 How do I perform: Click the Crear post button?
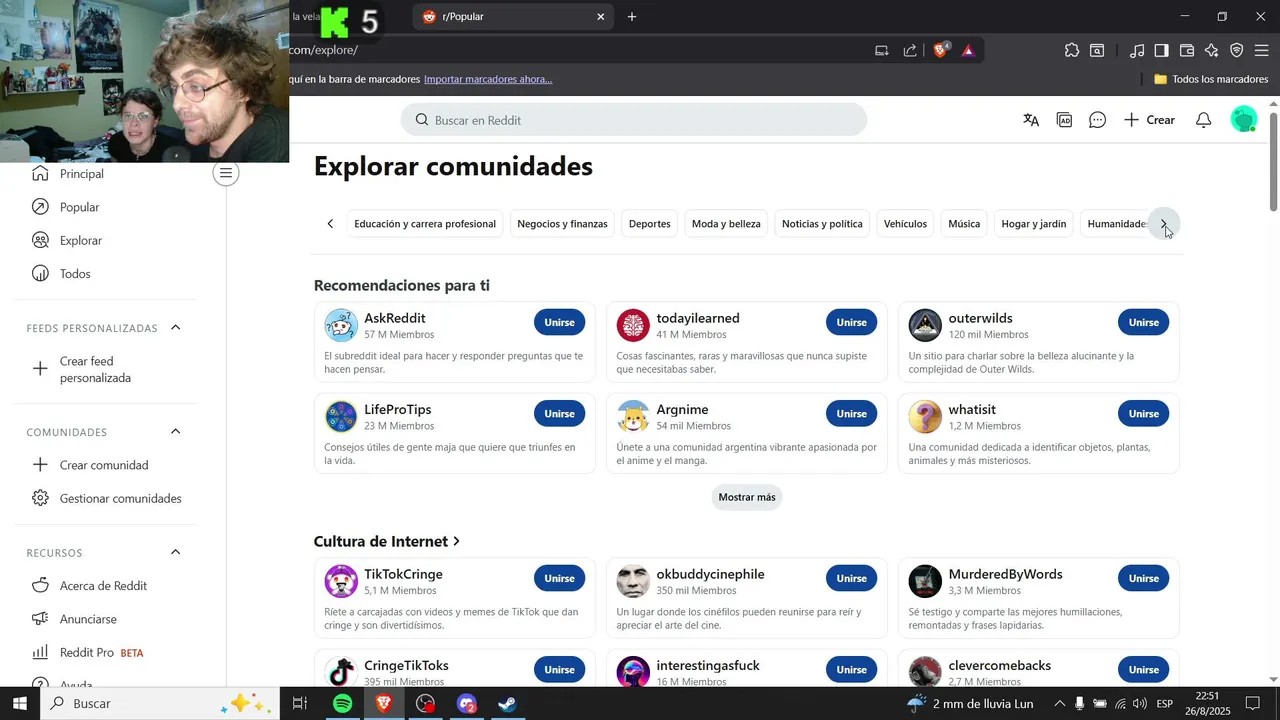pos(1149,120)
